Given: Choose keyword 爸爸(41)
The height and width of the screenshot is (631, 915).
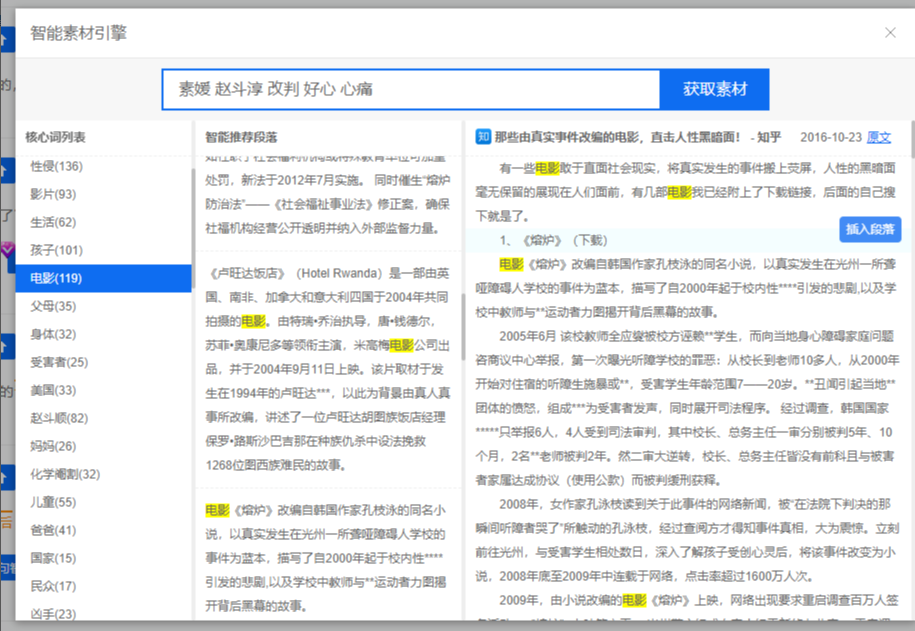Looking at the screenshot, I should pos(103,531).
